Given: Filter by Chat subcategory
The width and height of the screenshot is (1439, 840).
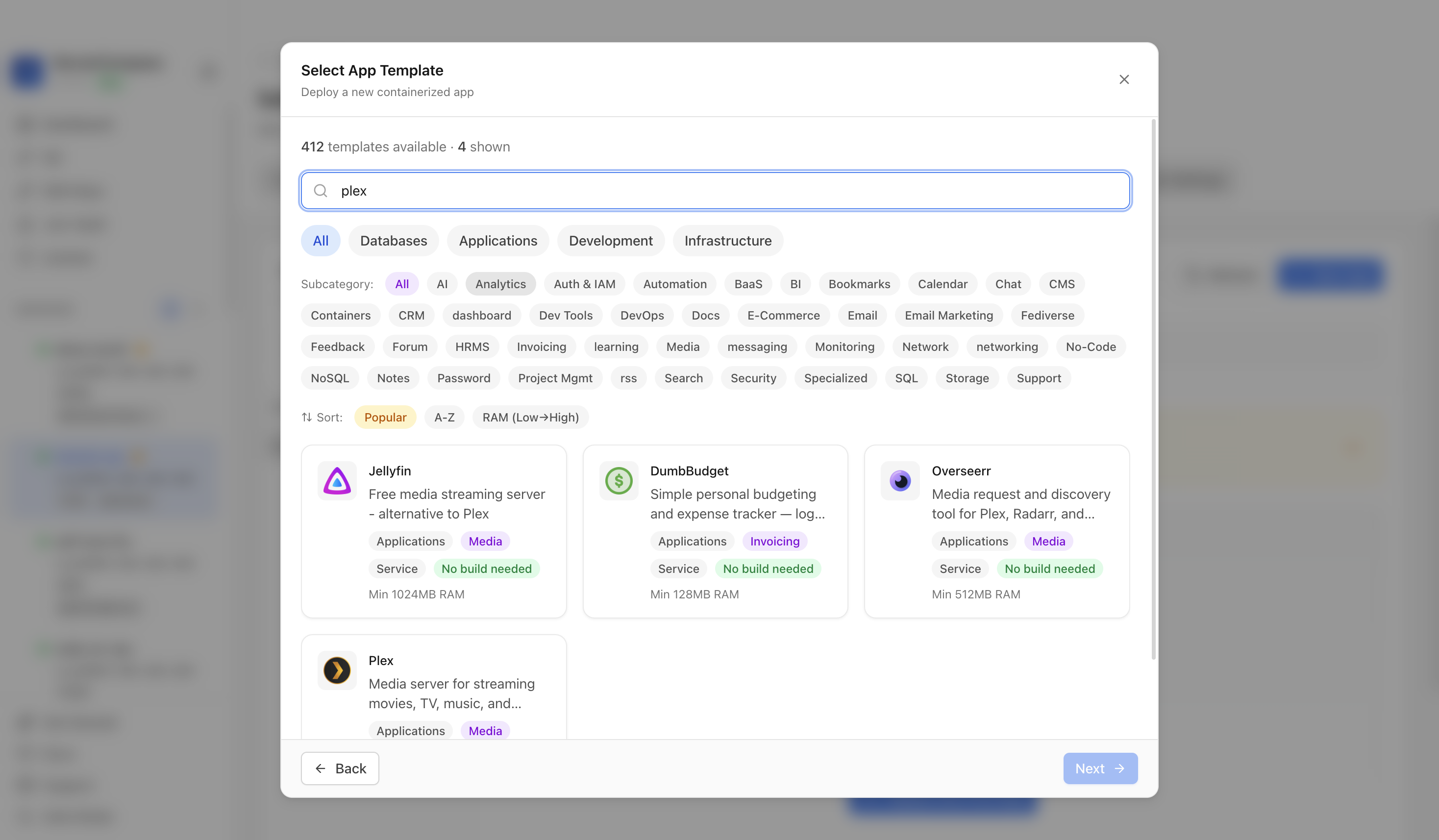Looking at the screenshot, I should 1008,284.
